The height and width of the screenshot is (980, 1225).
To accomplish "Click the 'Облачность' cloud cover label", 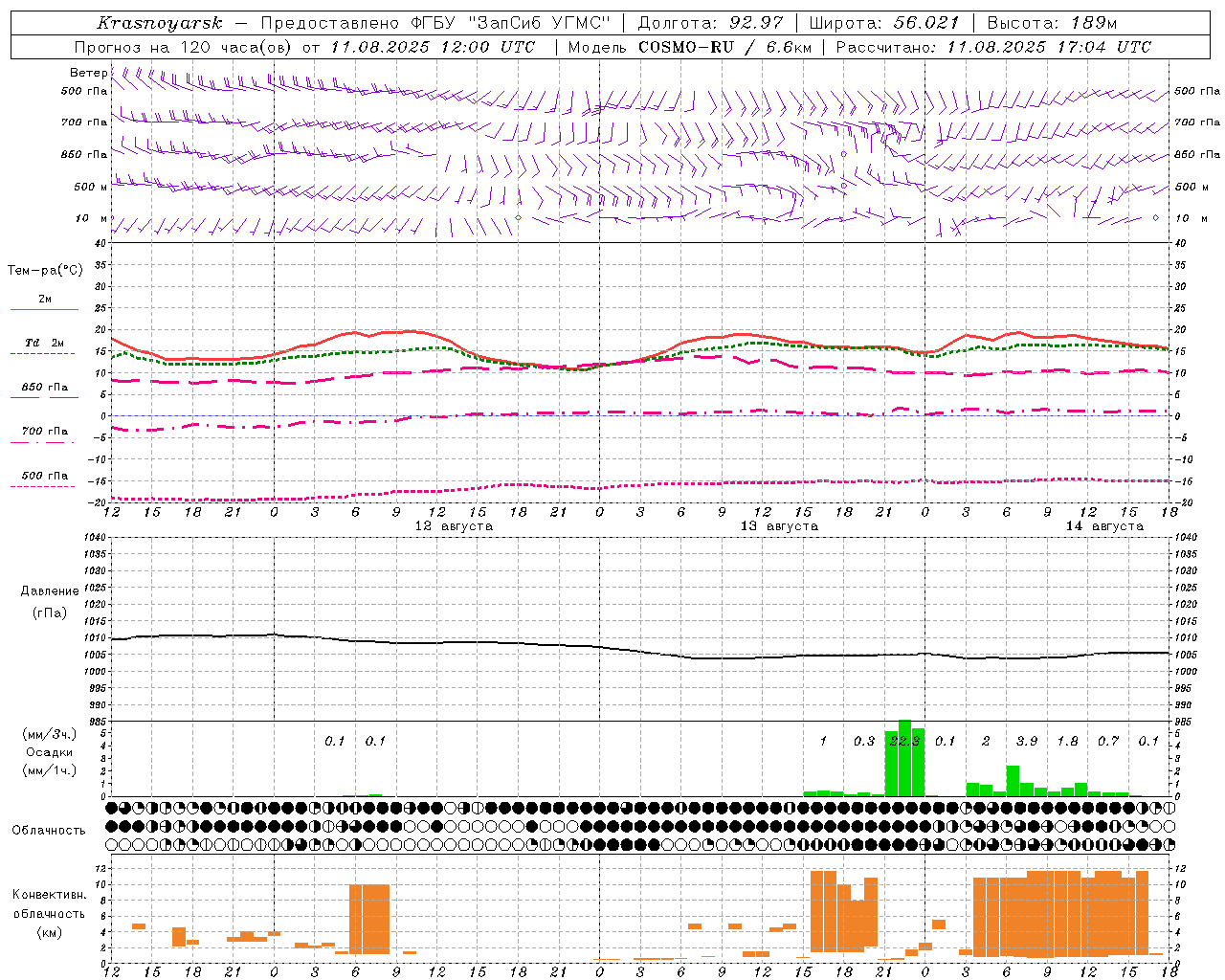I will pyautogui.click(x=49, y=830).
